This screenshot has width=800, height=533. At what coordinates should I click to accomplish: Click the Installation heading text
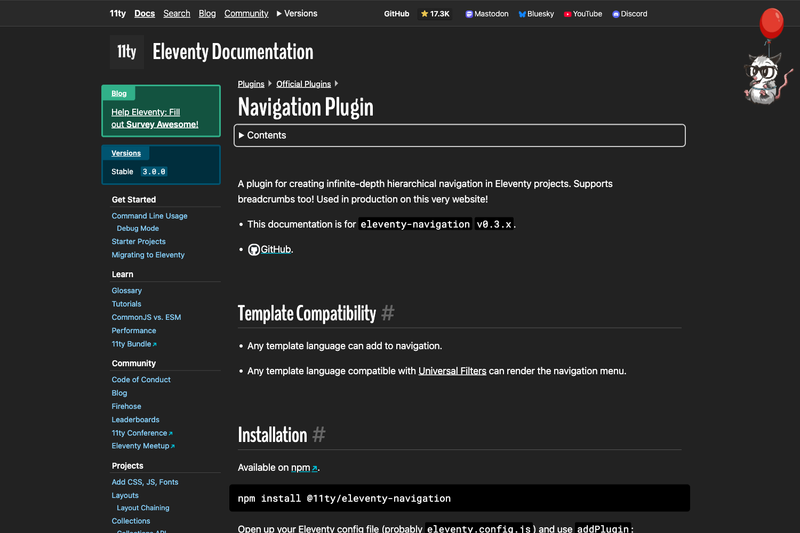[x=272, y=435]
